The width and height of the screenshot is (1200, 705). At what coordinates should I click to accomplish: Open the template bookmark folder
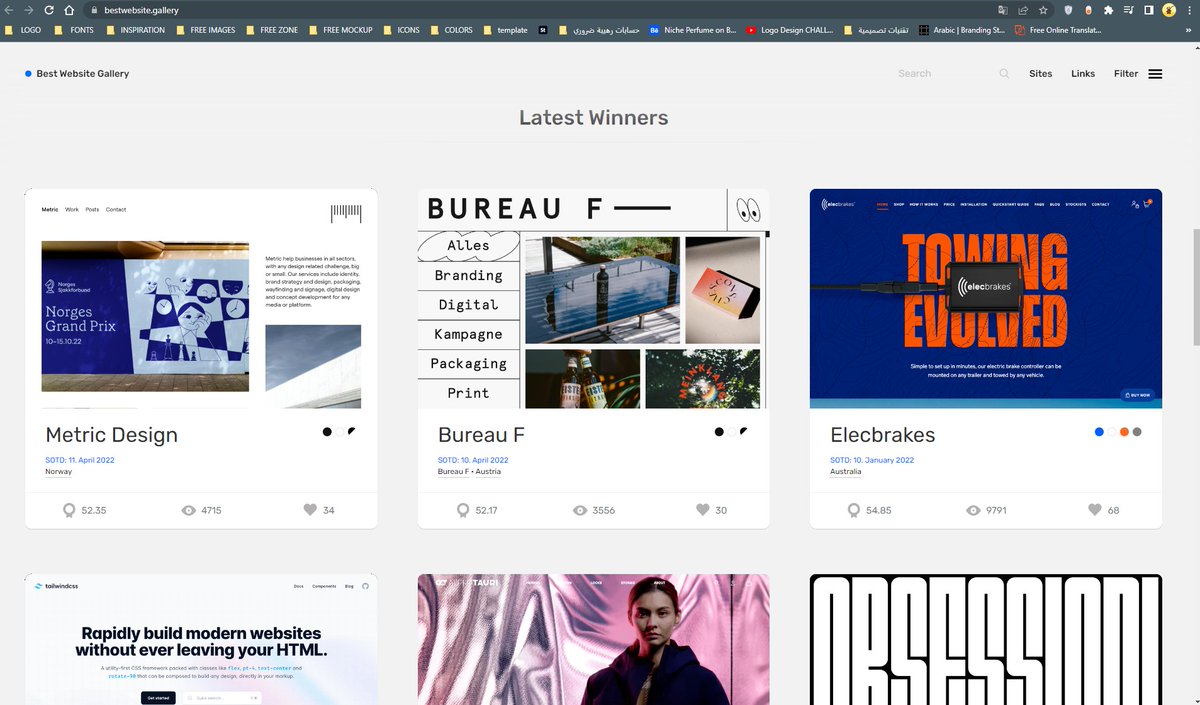(505, 30)
